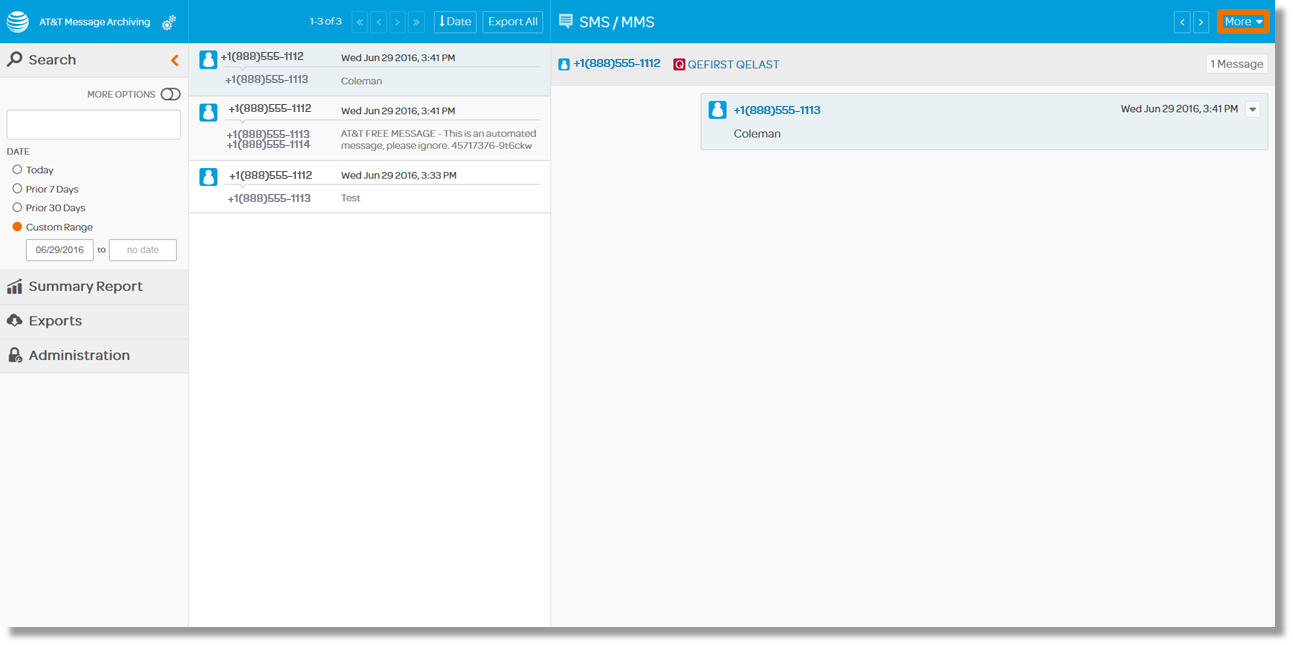The height and width of the screenshot is (645, 1293).
Task: Click the settings gears icon beside AT&T Message Archiving
Action: pos(169,22)
